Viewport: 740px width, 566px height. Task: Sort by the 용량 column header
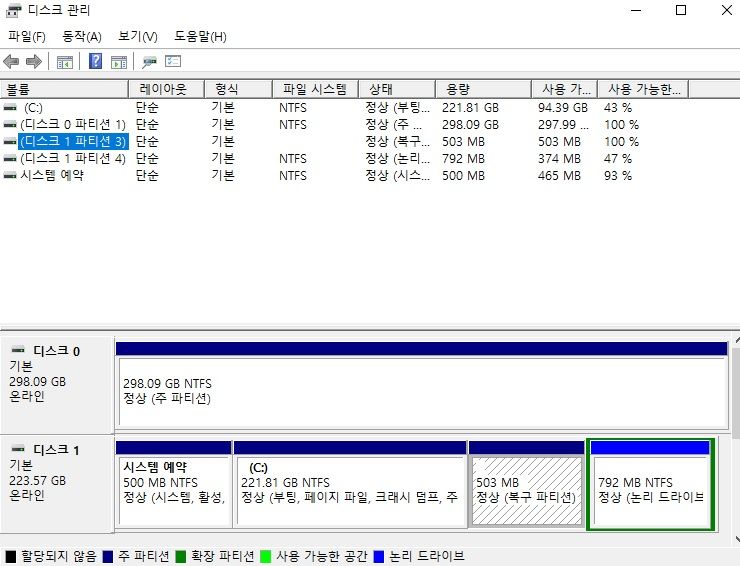click(484, 89)
